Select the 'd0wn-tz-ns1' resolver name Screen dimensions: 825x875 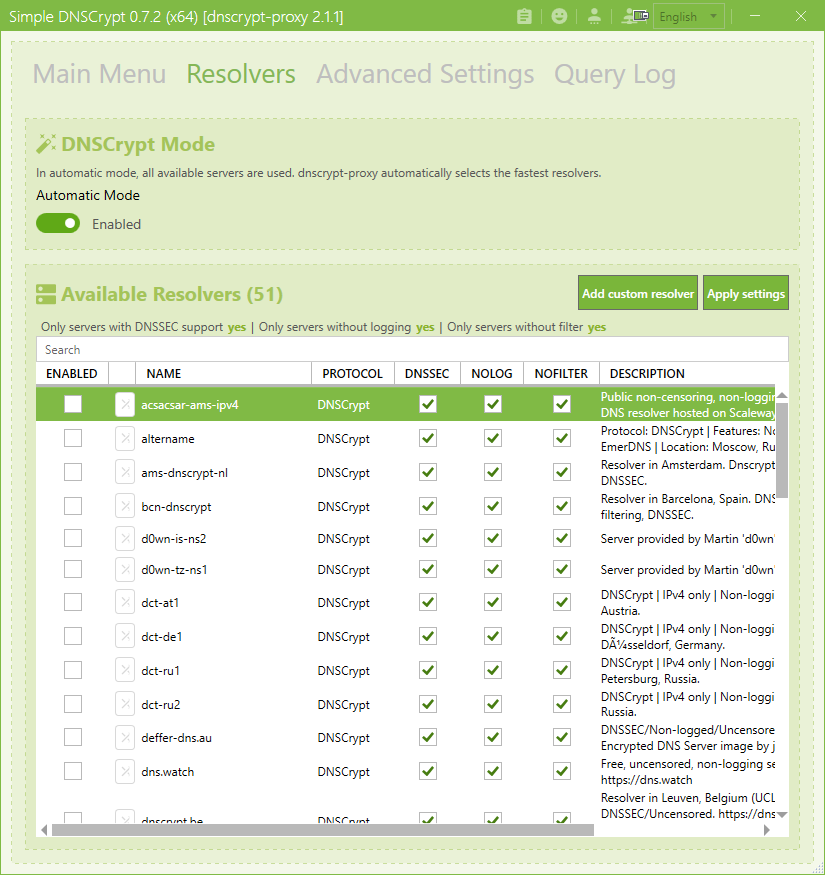click(174, 570)
